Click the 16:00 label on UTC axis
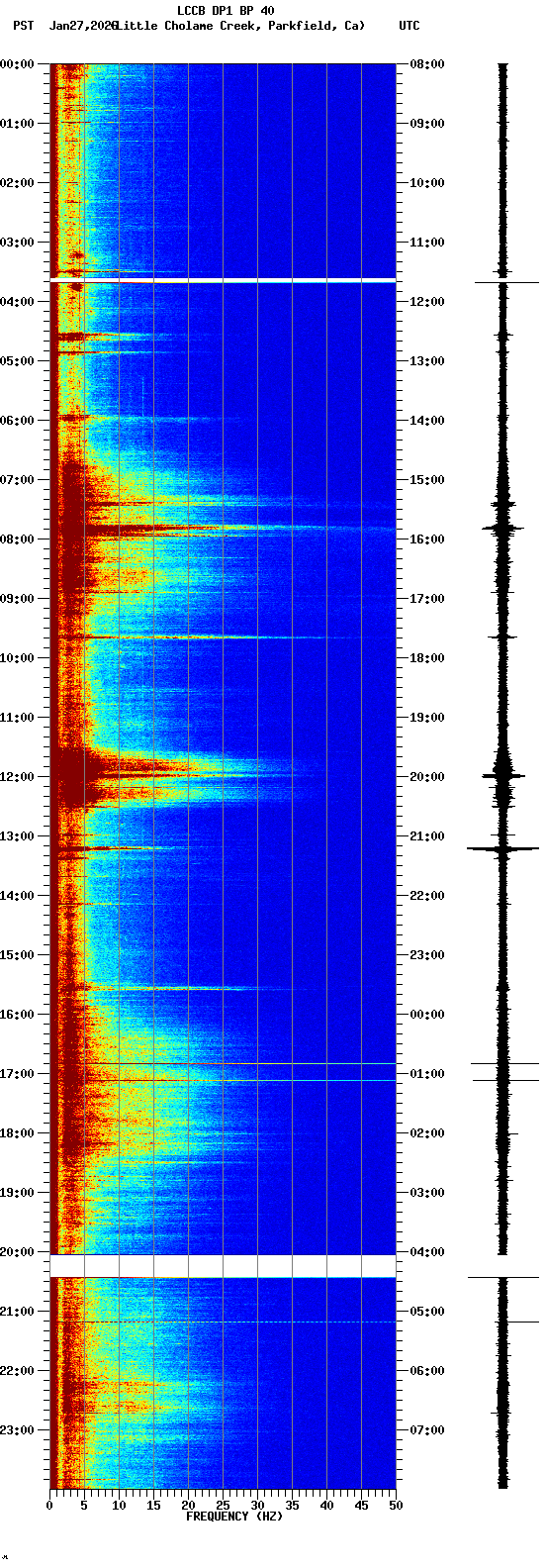Viewport: 546px width, 1568px height. point(427,539)
